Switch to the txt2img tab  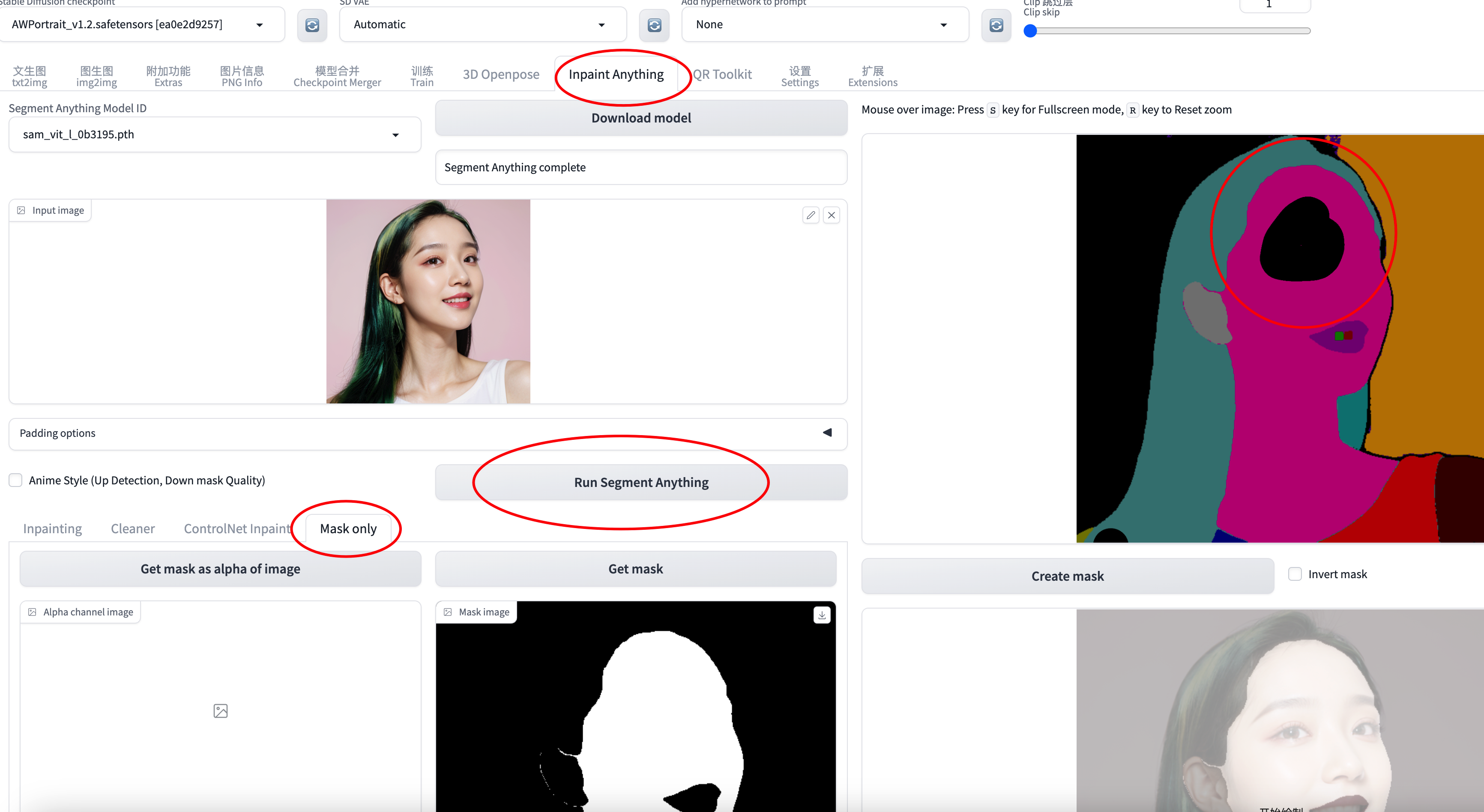tap(30, 76)
